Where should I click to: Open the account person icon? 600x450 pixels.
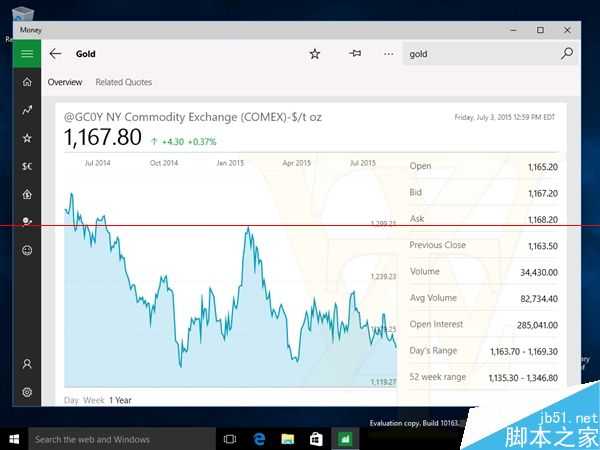[x=27, y=364]
